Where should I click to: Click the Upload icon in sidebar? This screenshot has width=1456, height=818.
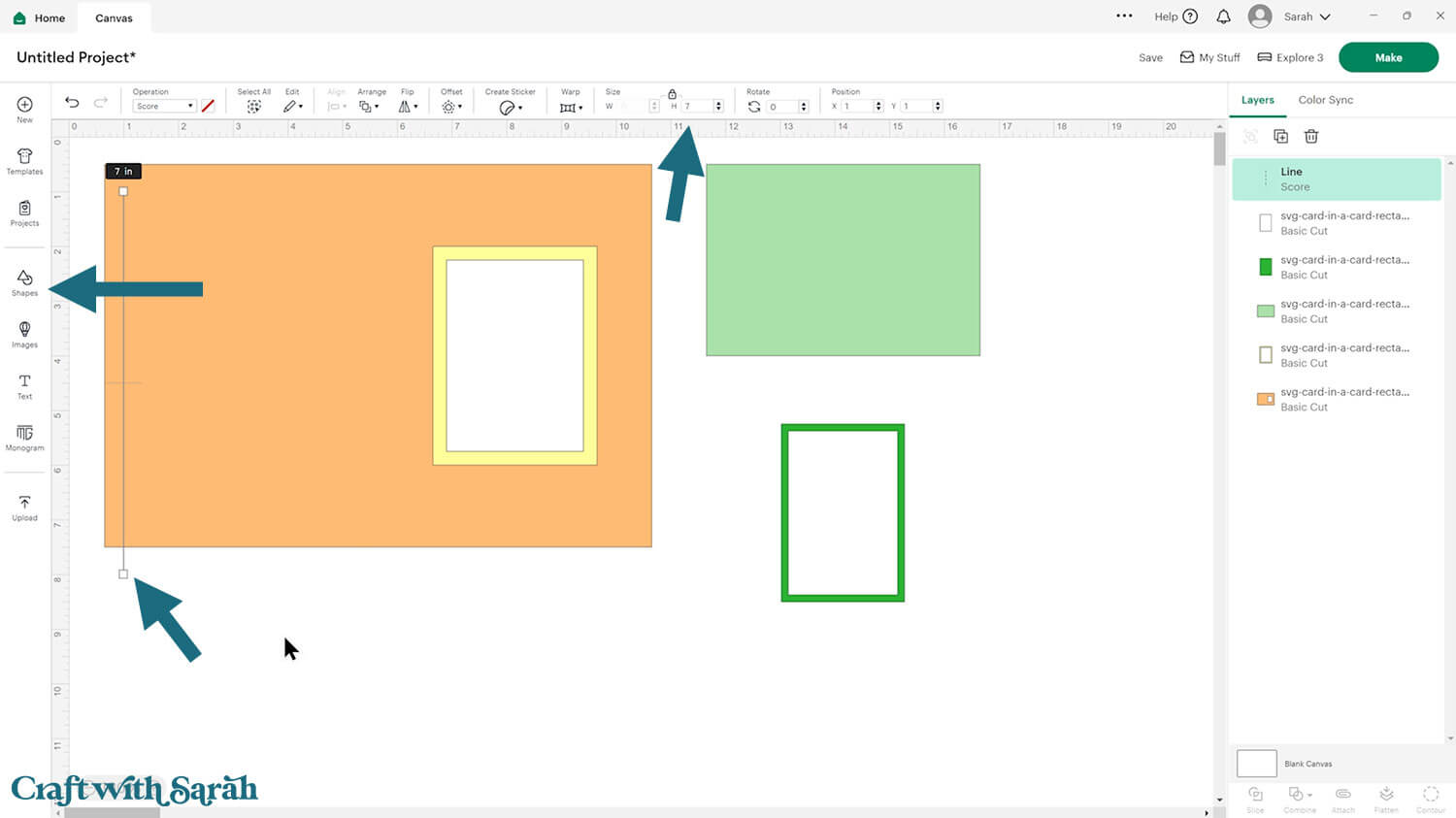25,507
